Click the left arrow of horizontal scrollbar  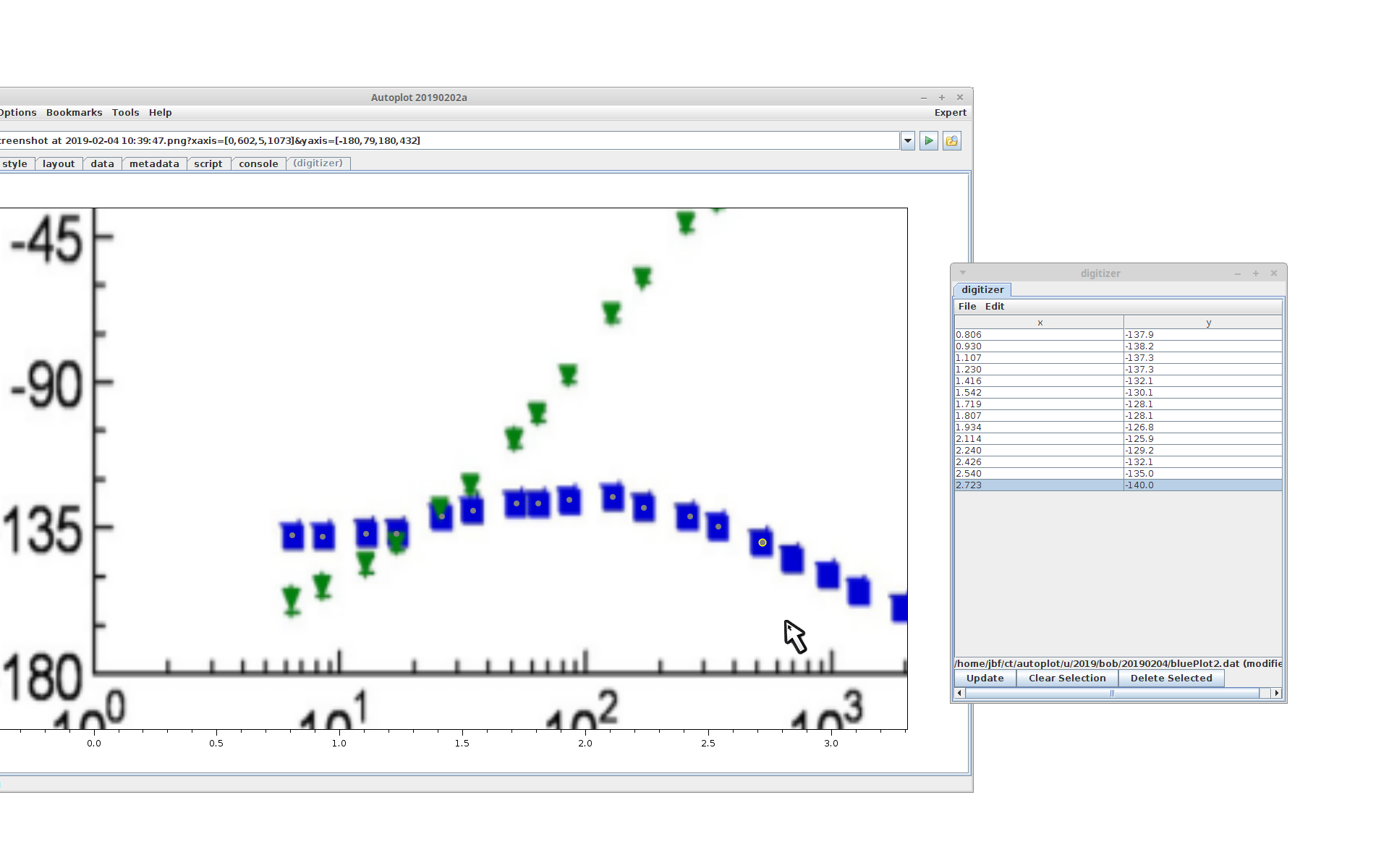[x=960, y=693]
